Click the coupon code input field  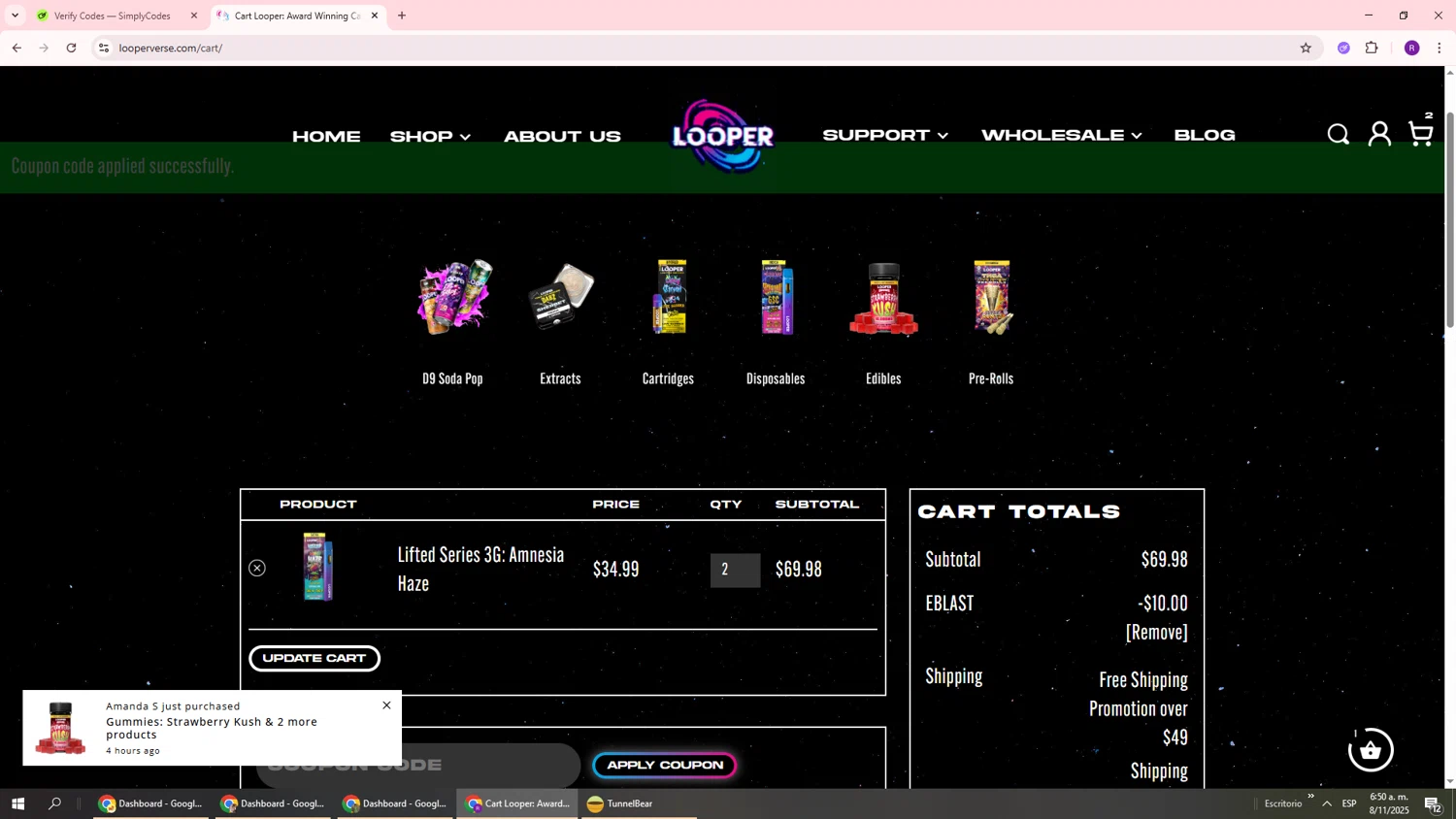click(x=418, y=766)
